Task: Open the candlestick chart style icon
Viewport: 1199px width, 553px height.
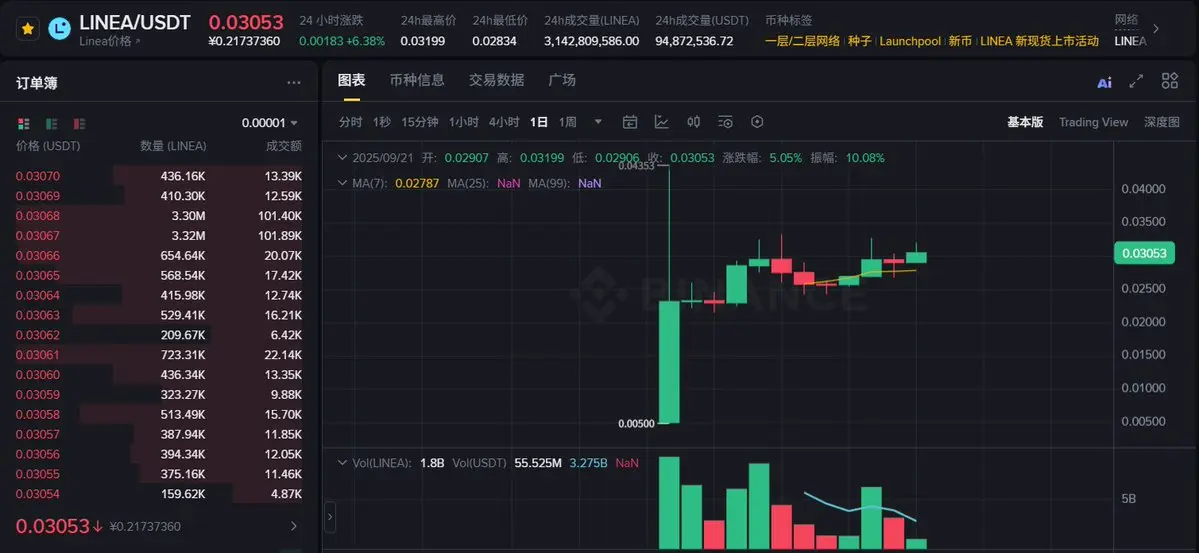Action: tap(694, 122)
